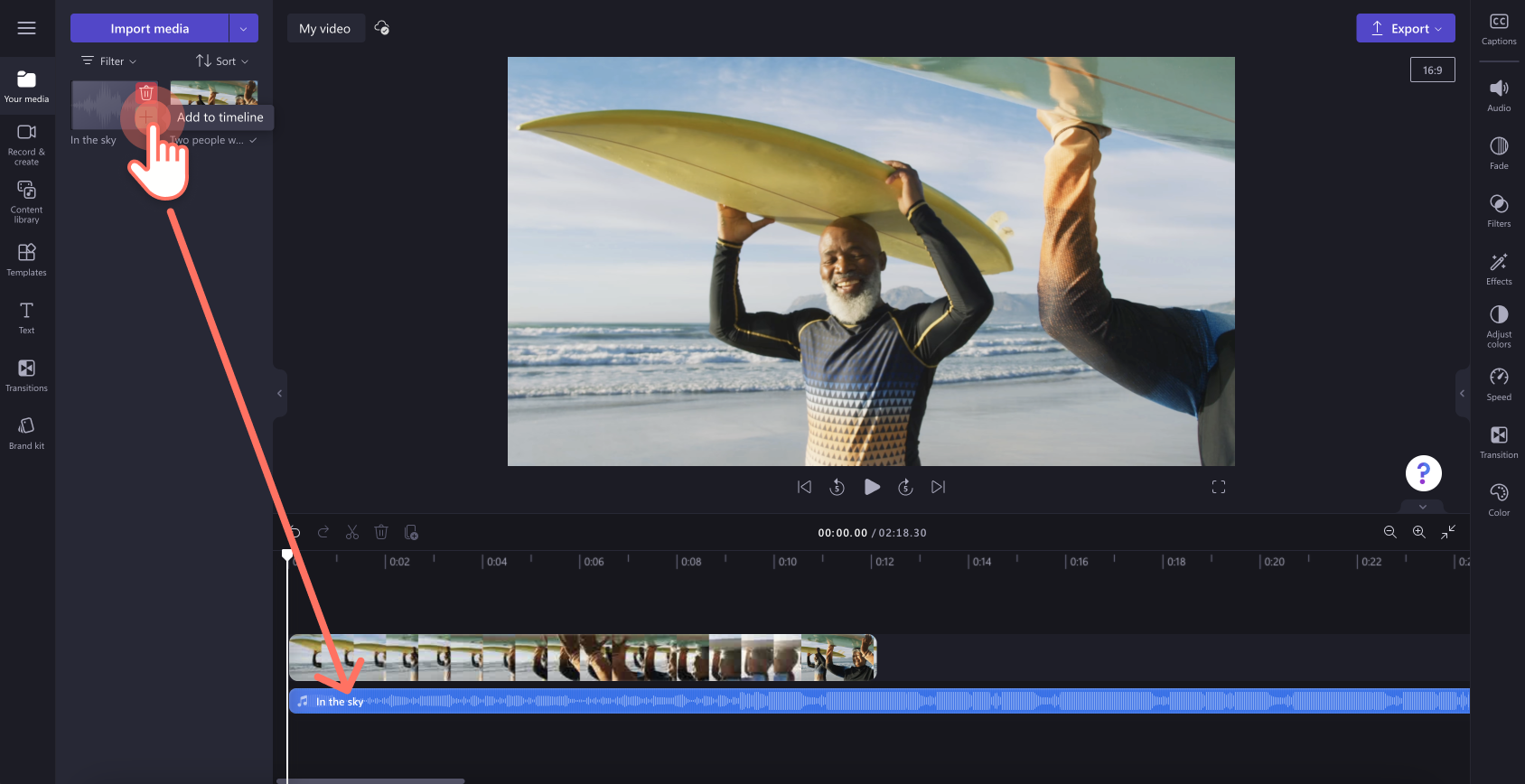The width and height of the screenshot is (1525, 784).
Task: Open the Filter dropdown
Action: [109, 61]
